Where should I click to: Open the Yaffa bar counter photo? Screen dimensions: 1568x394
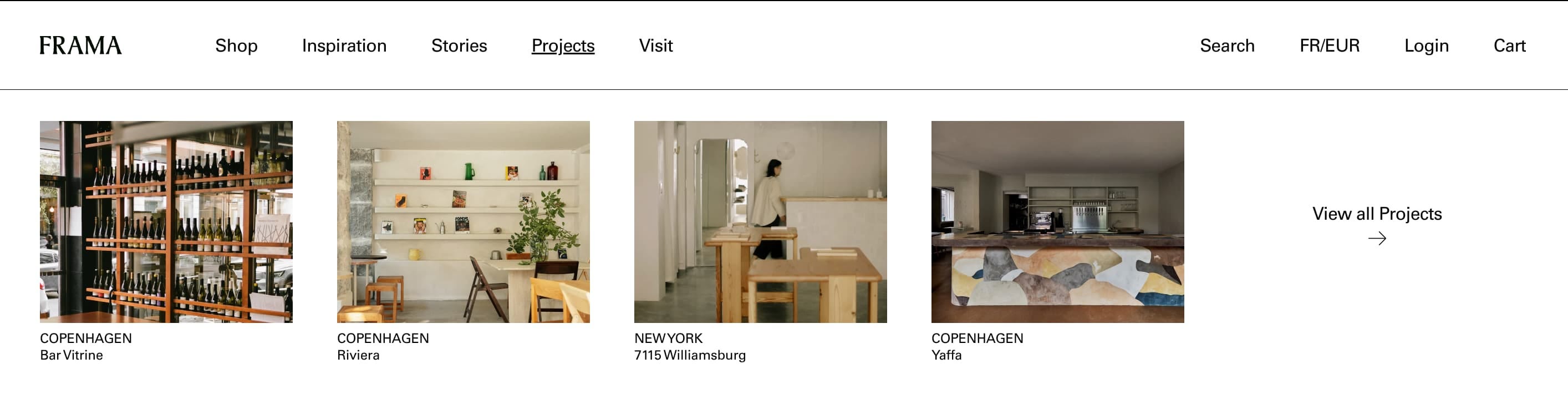point(1057,221)
